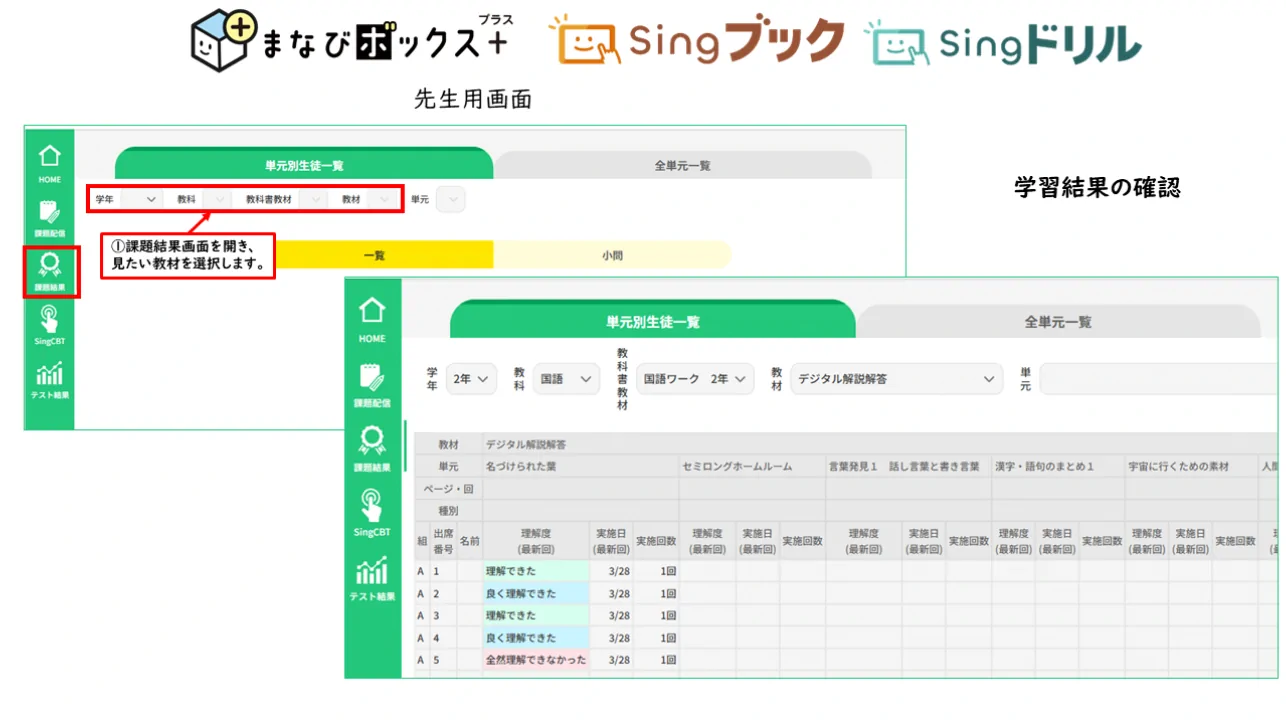Click the red-boxed 課題結果 icon in small sidebar
This screenshot has height=724, width=1286.
click(x=49, y=270)
